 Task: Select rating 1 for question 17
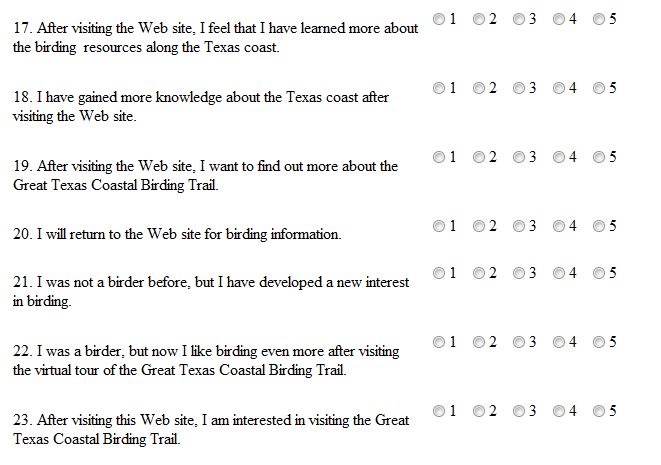pyautogui.click(x=439, y=19)
